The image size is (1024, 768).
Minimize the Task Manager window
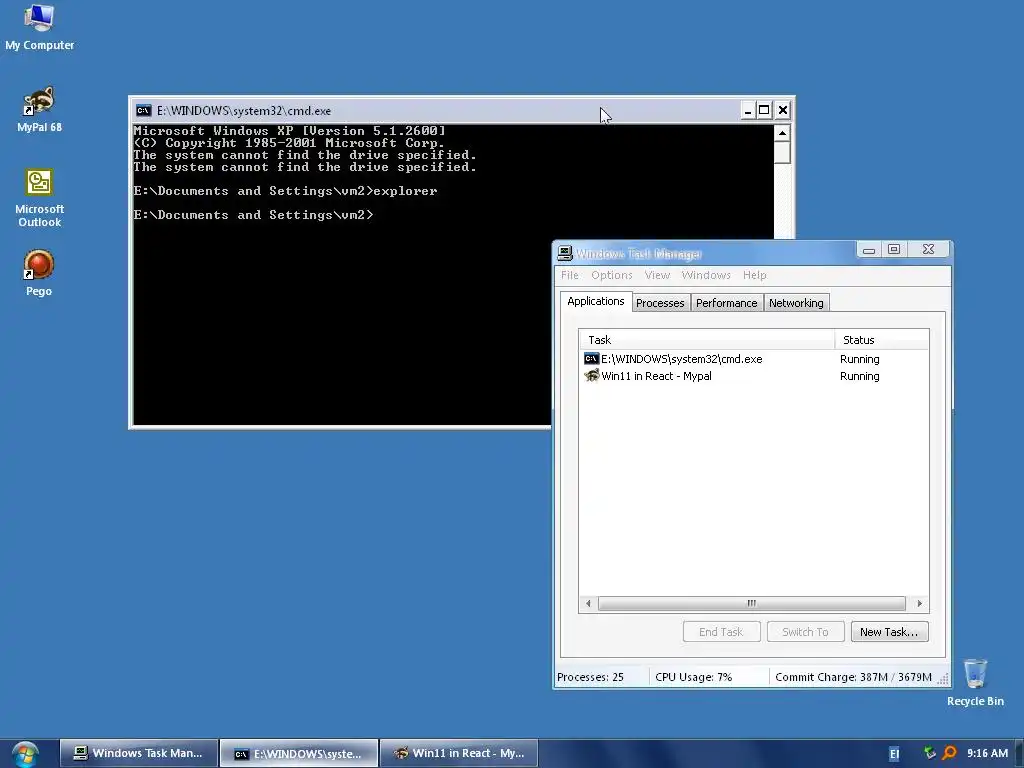pyautogui.click(x=869, y=249)
